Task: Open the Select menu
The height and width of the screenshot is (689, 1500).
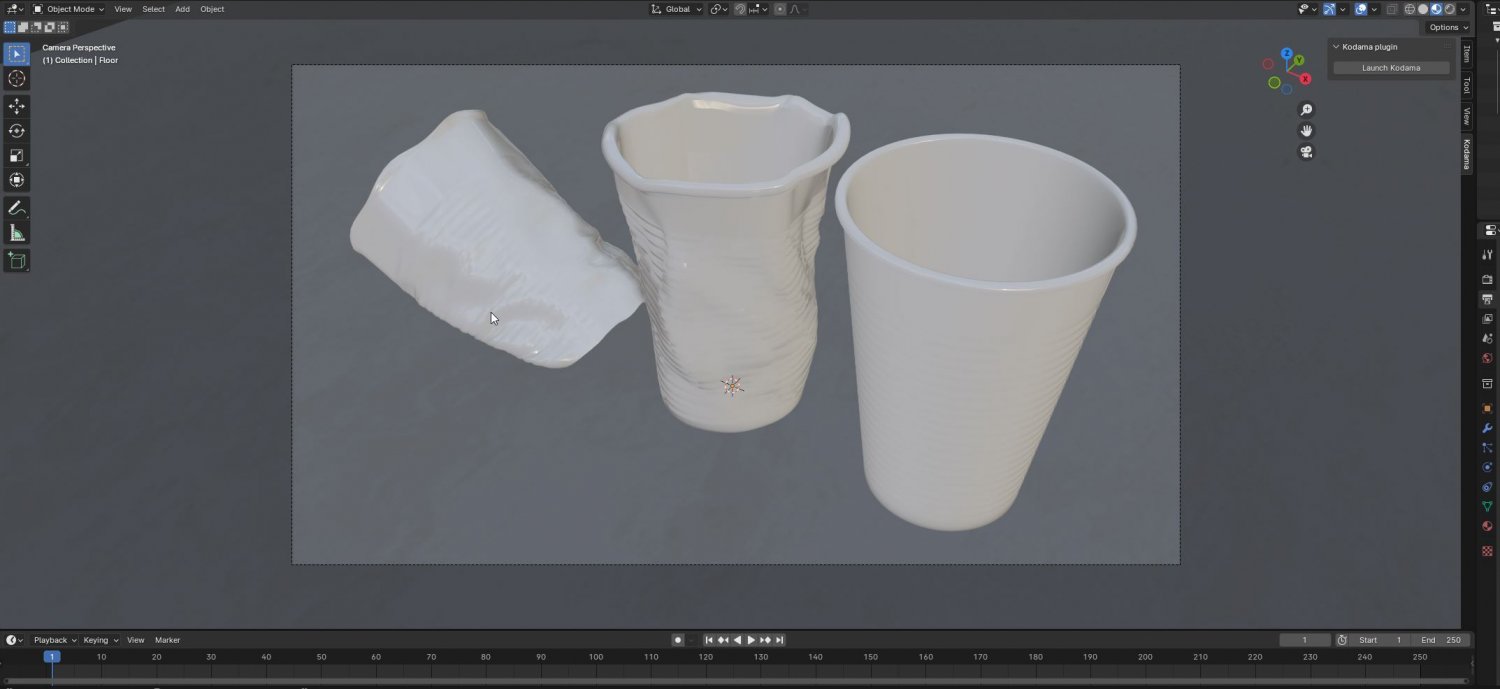Action: click(153, 9)
